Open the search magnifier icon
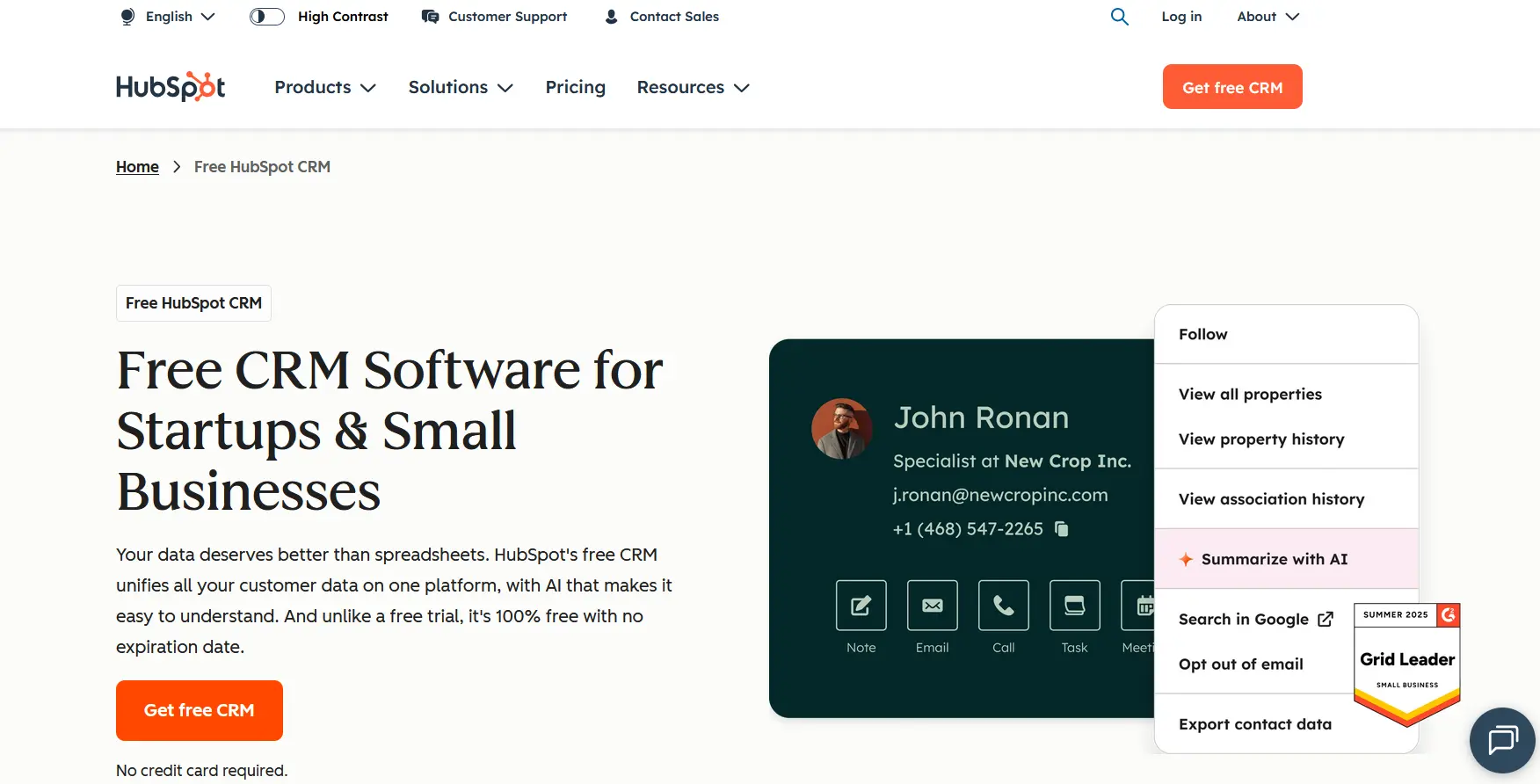Screen dimensions: 1540x784 (x=1119, y=17)
